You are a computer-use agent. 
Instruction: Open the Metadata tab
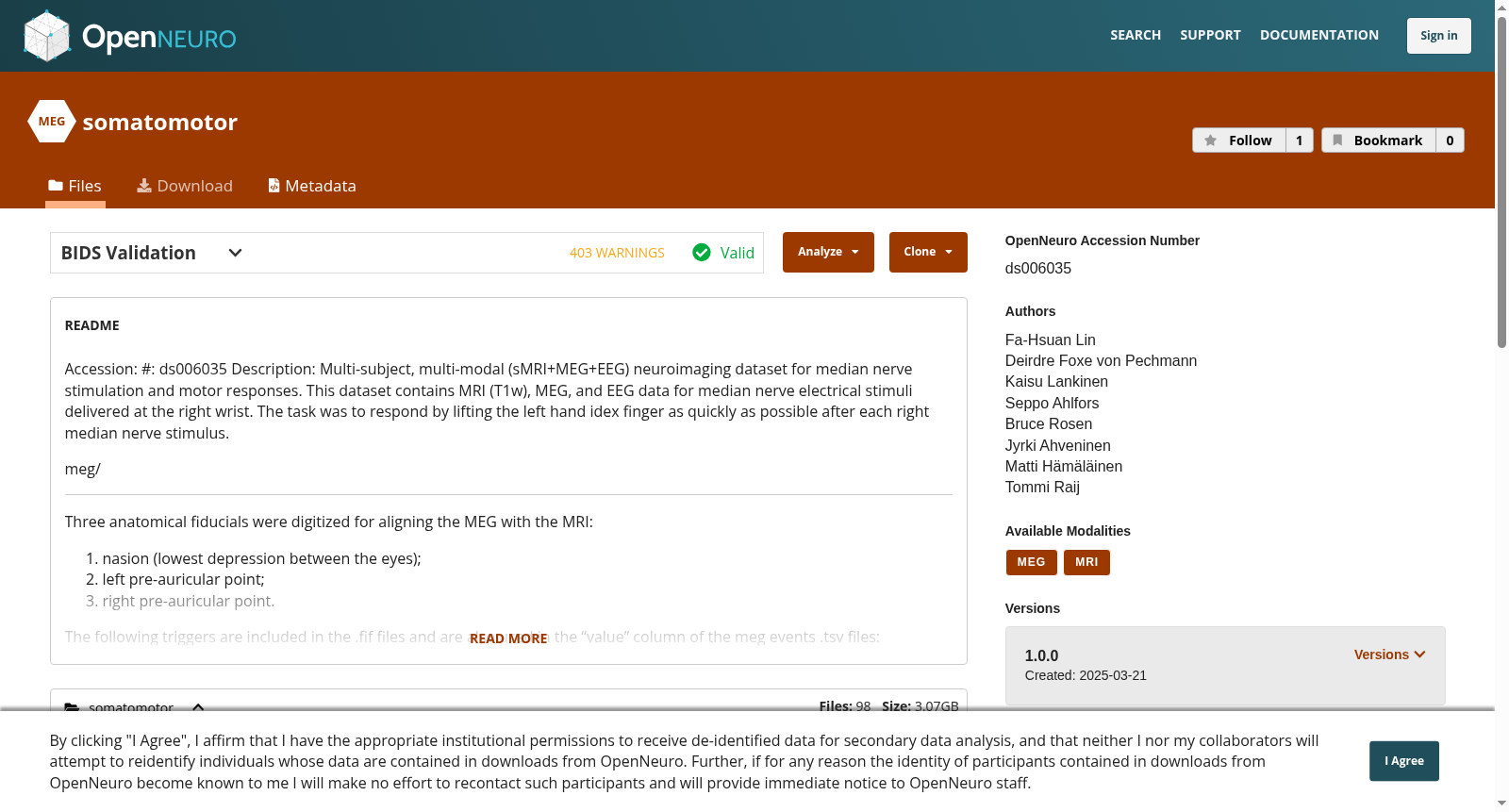click(x=312, y=186)
